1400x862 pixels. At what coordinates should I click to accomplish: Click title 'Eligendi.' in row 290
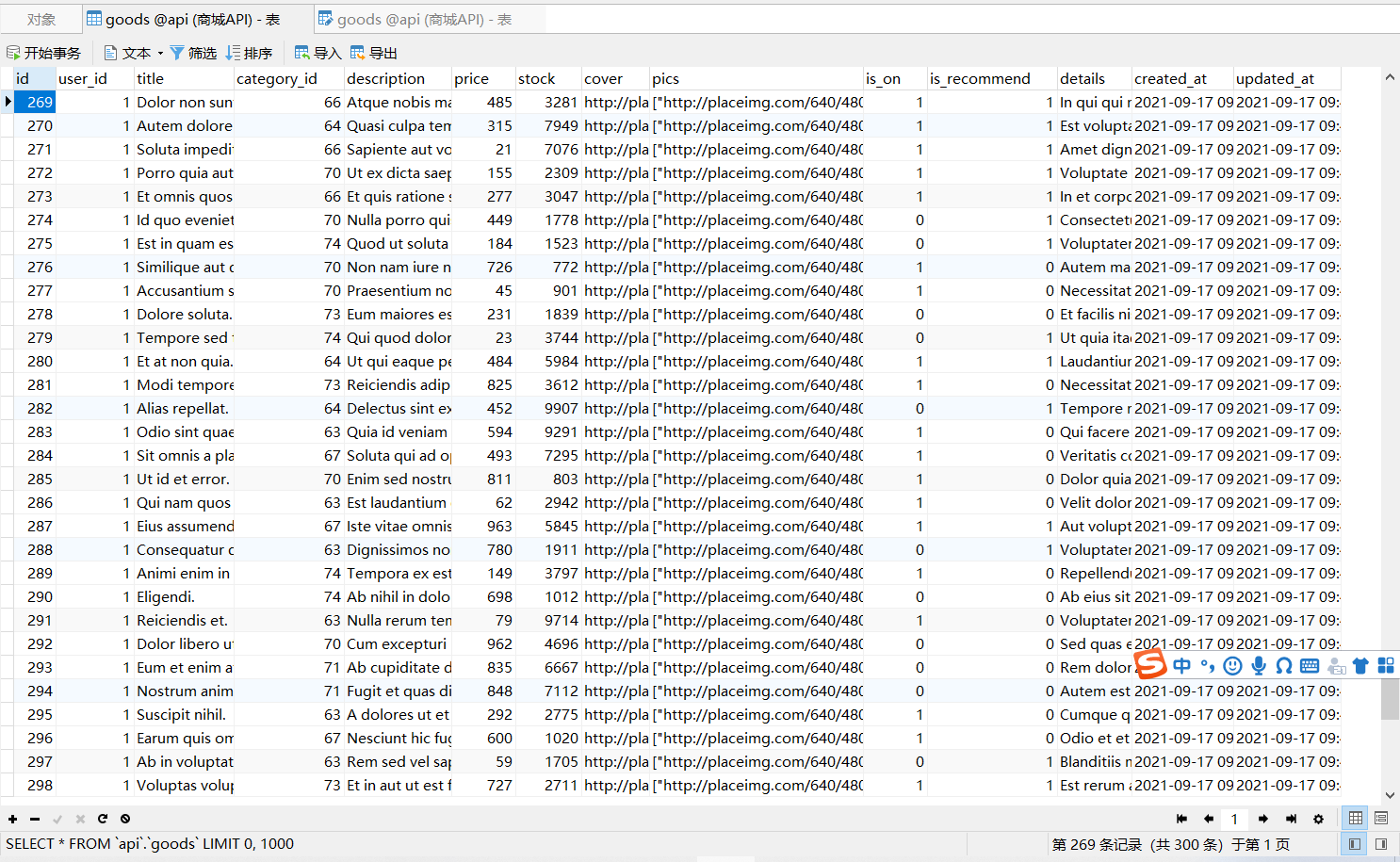[184, 596]
